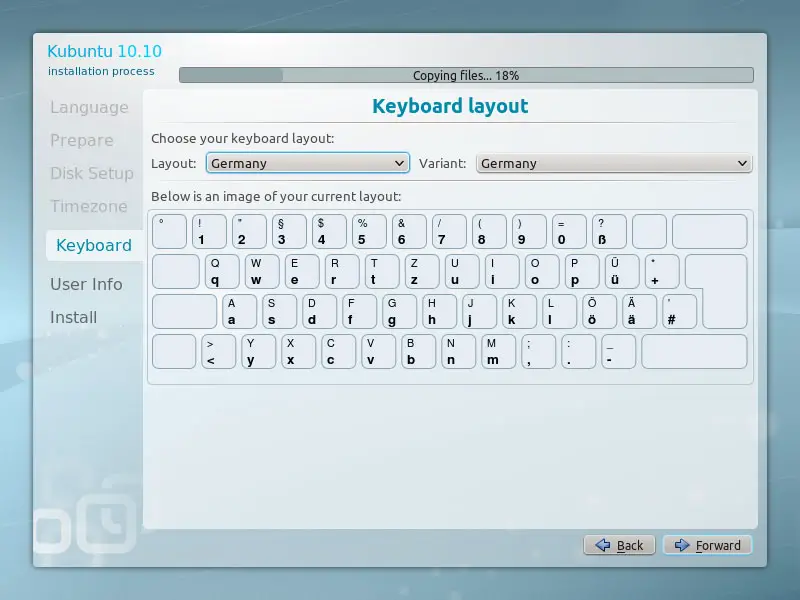
Task: Select the Keyboard step in sidebar
Action: (94, 245)
